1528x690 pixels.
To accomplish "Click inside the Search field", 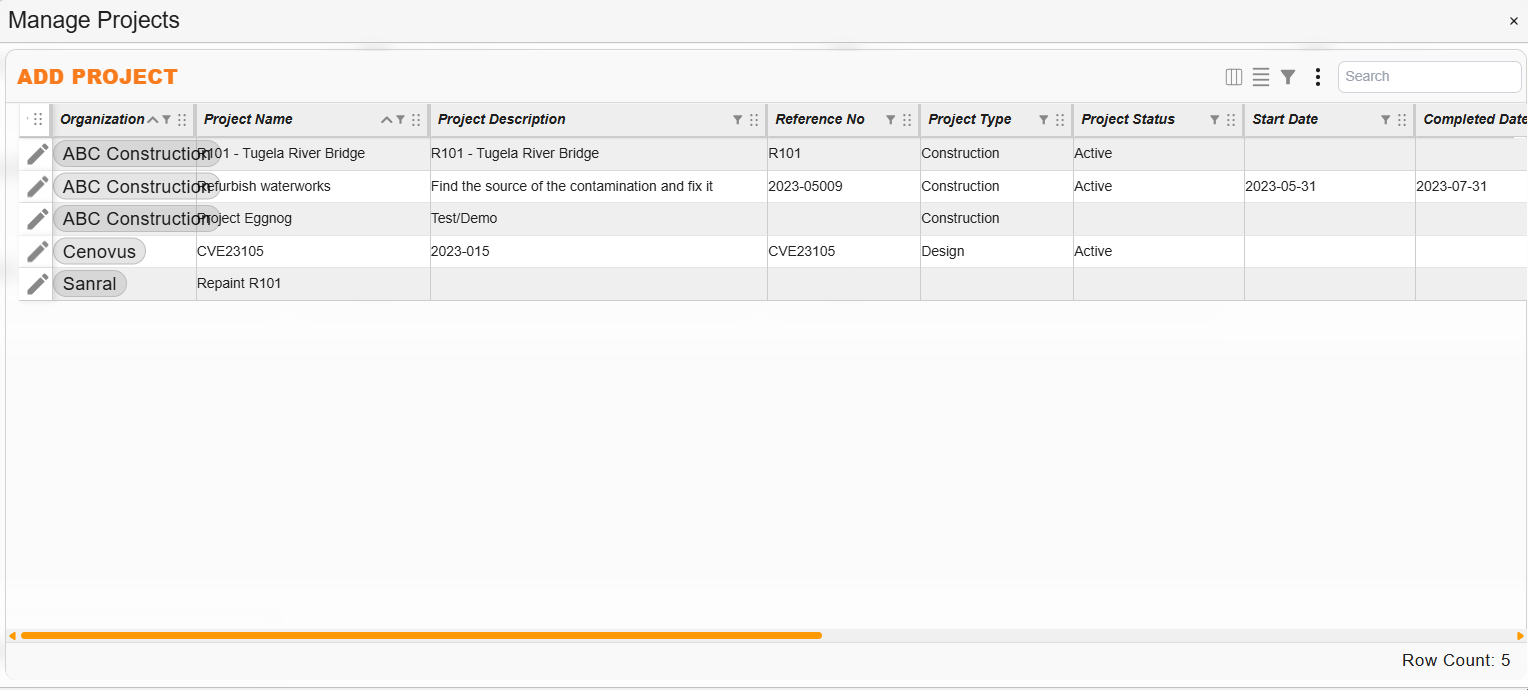I will 1429,76.
